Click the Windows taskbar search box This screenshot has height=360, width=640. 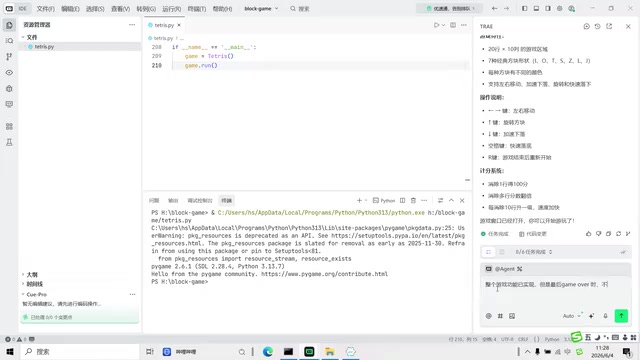pos(80,352)
